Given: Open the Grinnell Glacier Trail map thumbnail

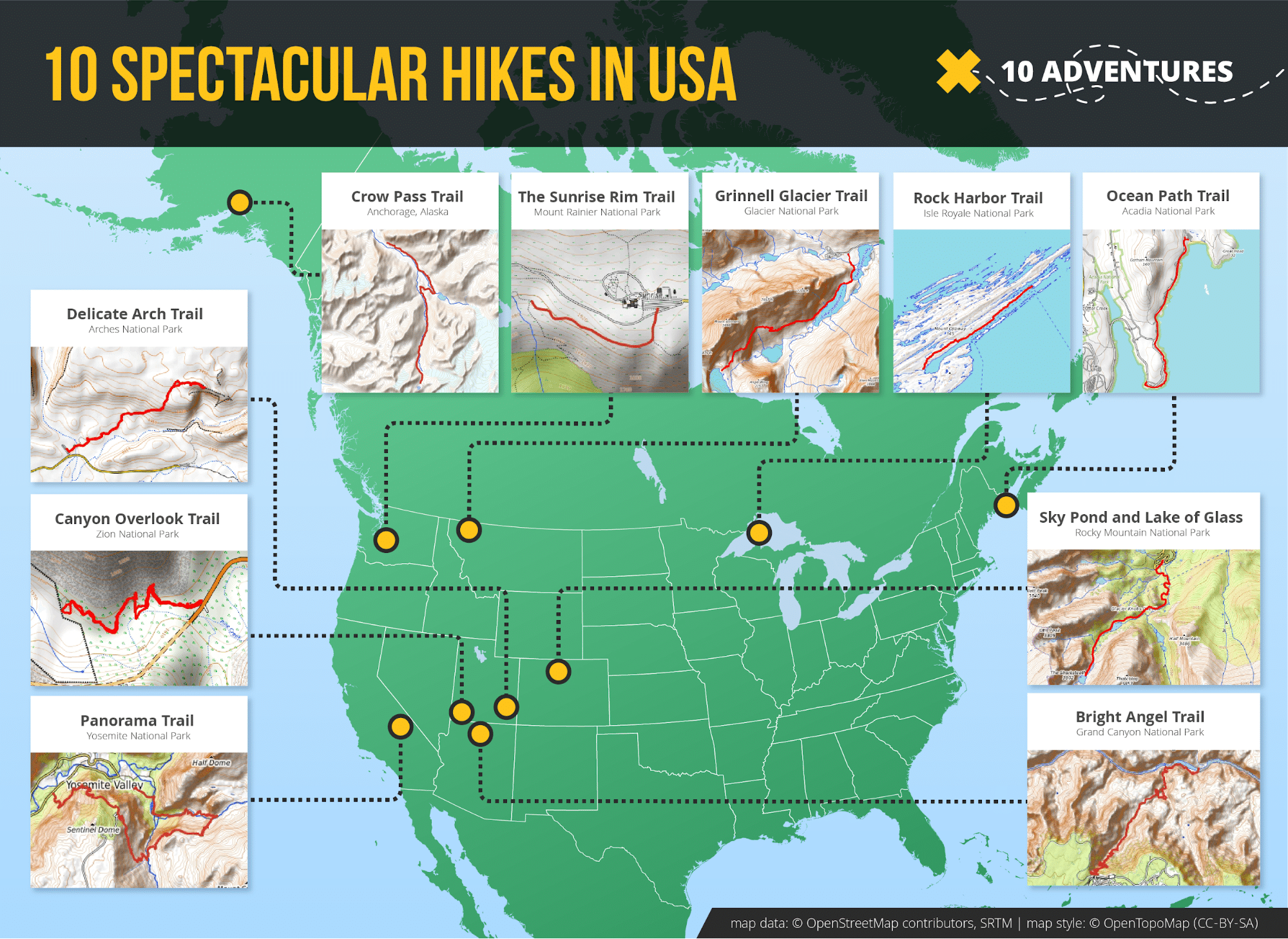Looking at the screenshot, I should tap(790, 311).
